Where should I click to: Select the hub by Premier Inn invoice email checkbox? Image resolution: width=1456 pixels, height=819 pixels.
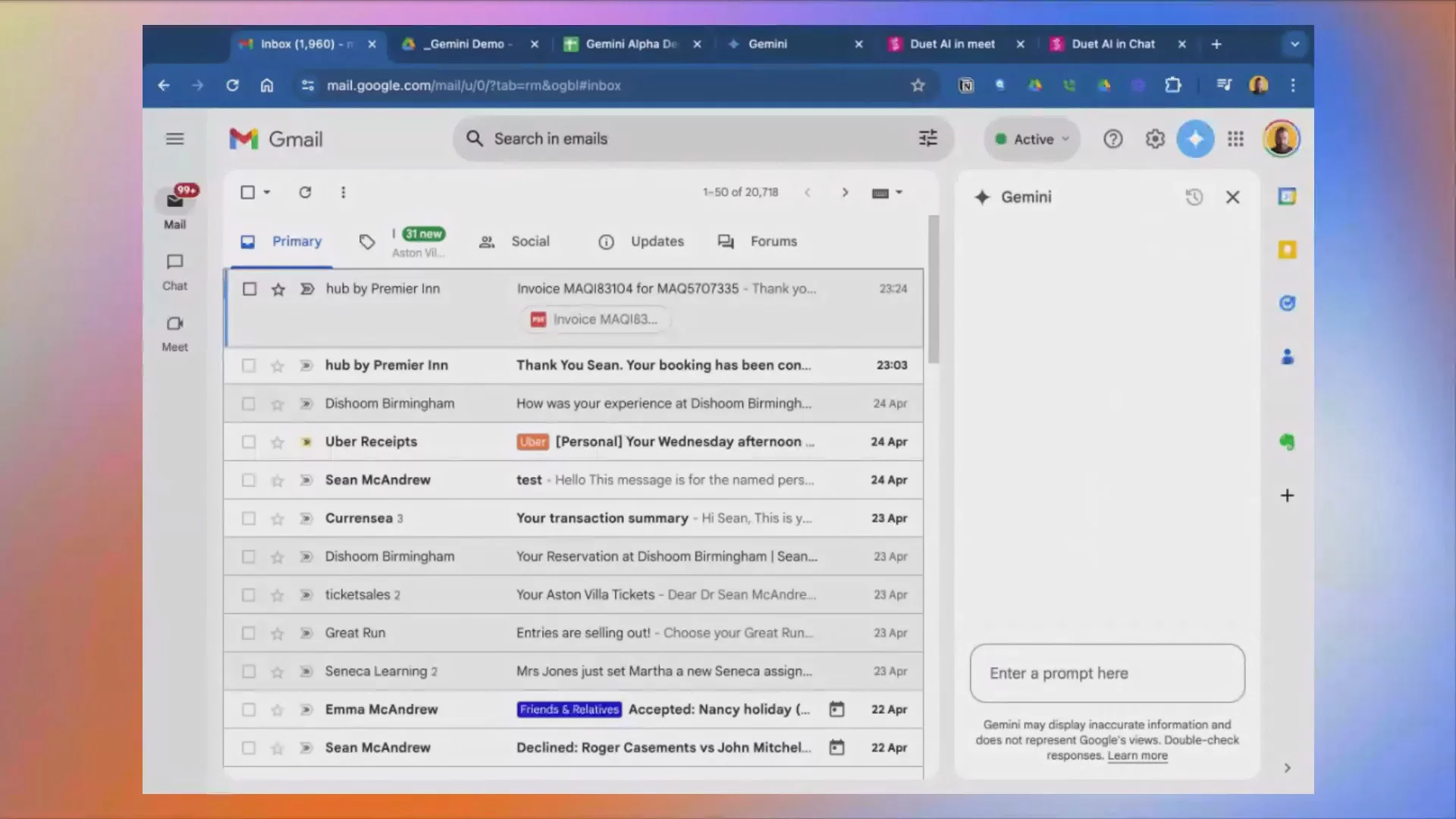click(x=249, y=289)
